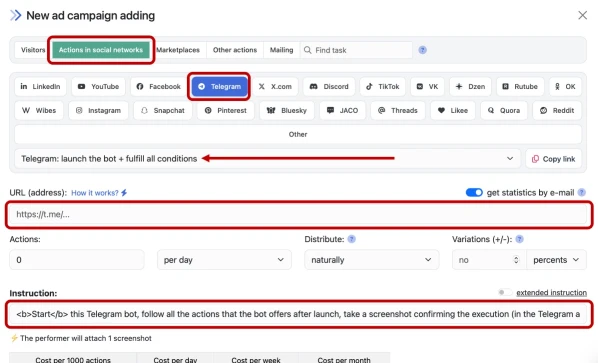Choose the VK network button
598x363 pixels.
[x=427, y=87]
